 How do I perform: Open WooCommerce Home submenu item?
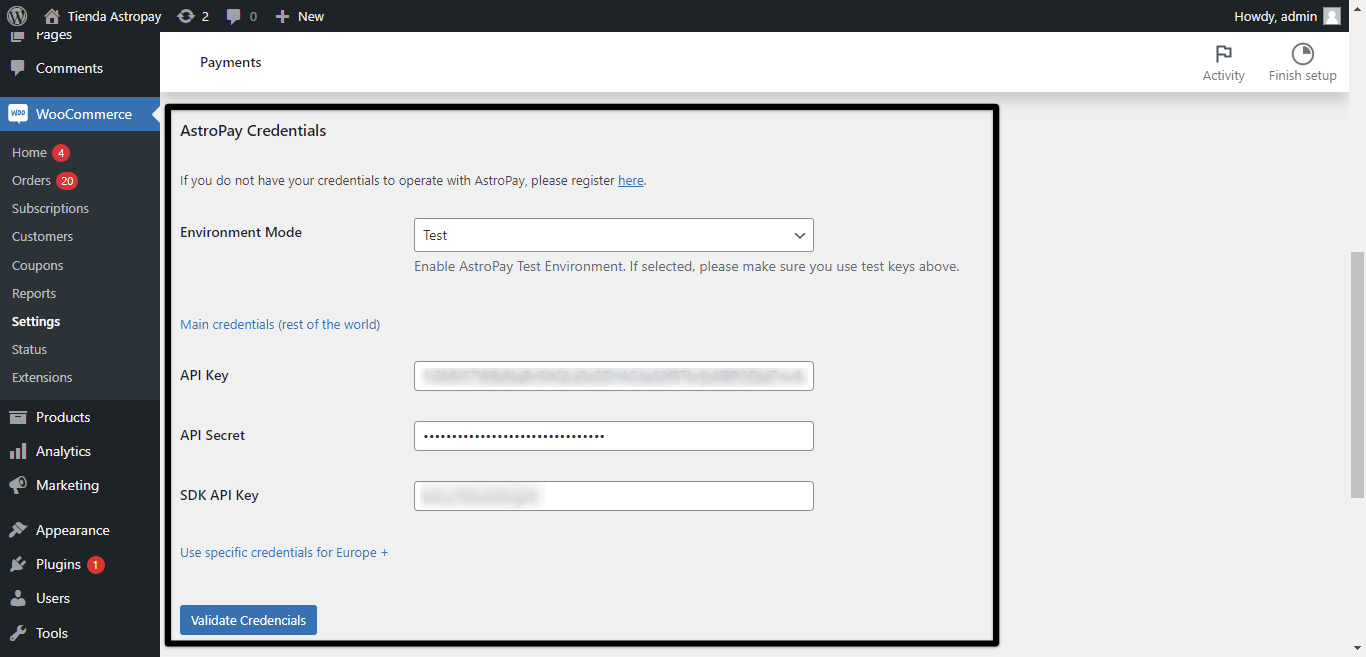(x=29, y=152)
